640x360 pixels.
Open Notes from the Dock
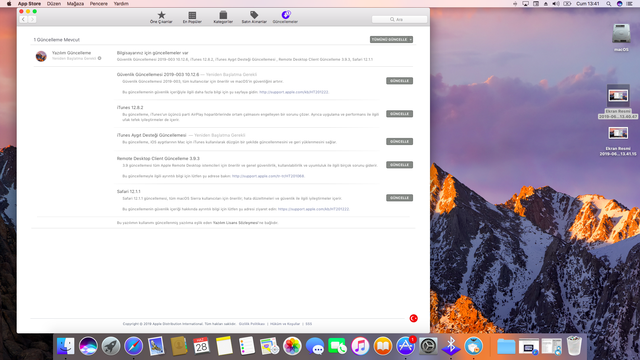pos(224,346)
